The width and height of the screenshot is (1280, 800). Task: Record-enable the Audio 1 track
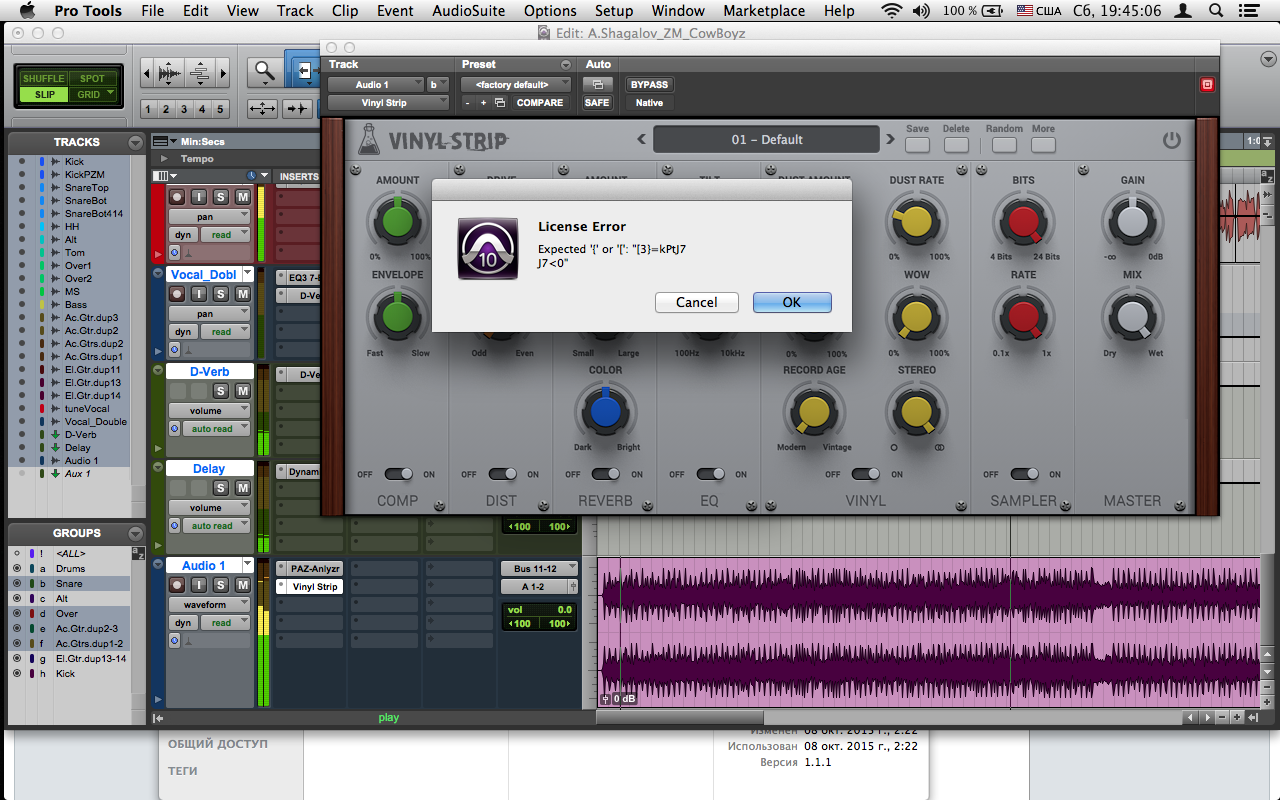coord(177,586)
